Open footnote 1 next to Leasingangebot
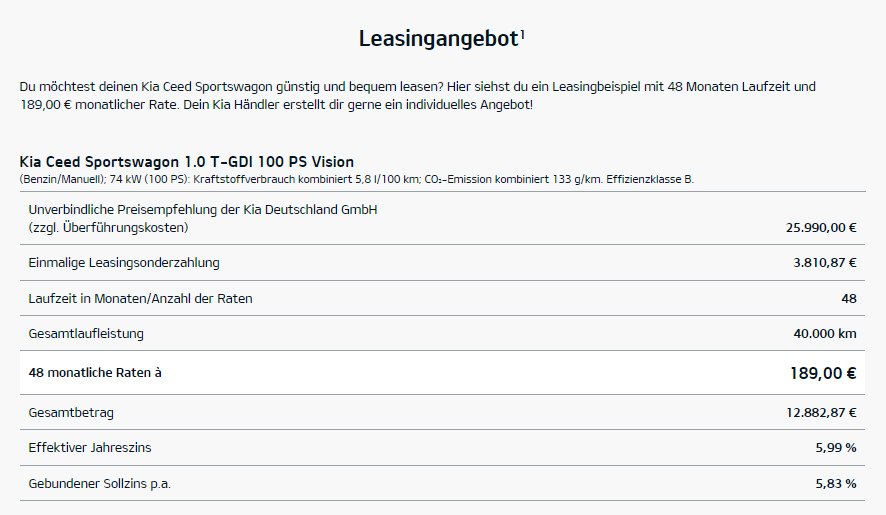The height and width of the screenshot is (515, 886). pos(523,33)
